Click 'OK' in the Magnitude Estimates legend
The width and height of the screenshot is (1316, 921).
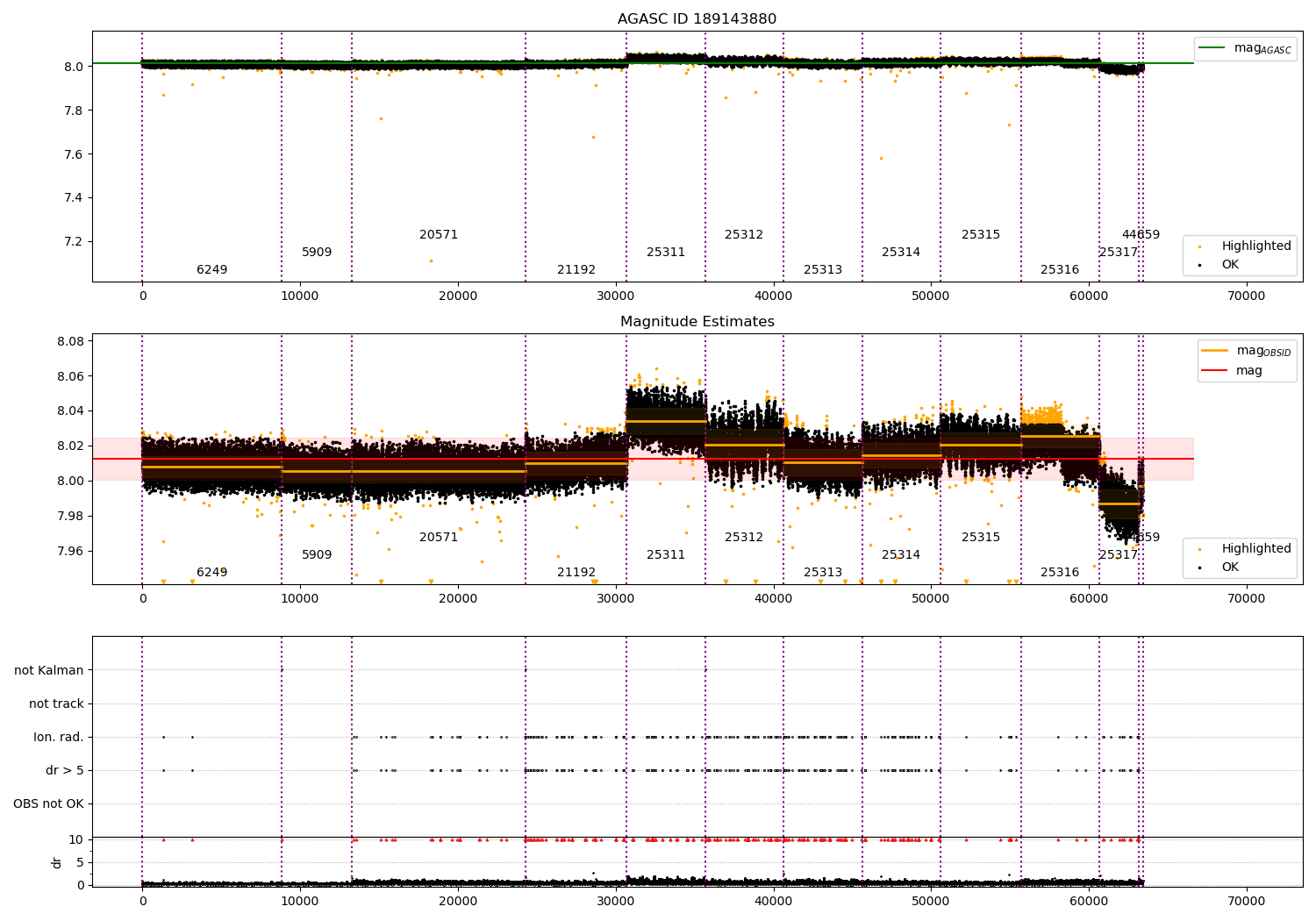(x=1230, y=567)
